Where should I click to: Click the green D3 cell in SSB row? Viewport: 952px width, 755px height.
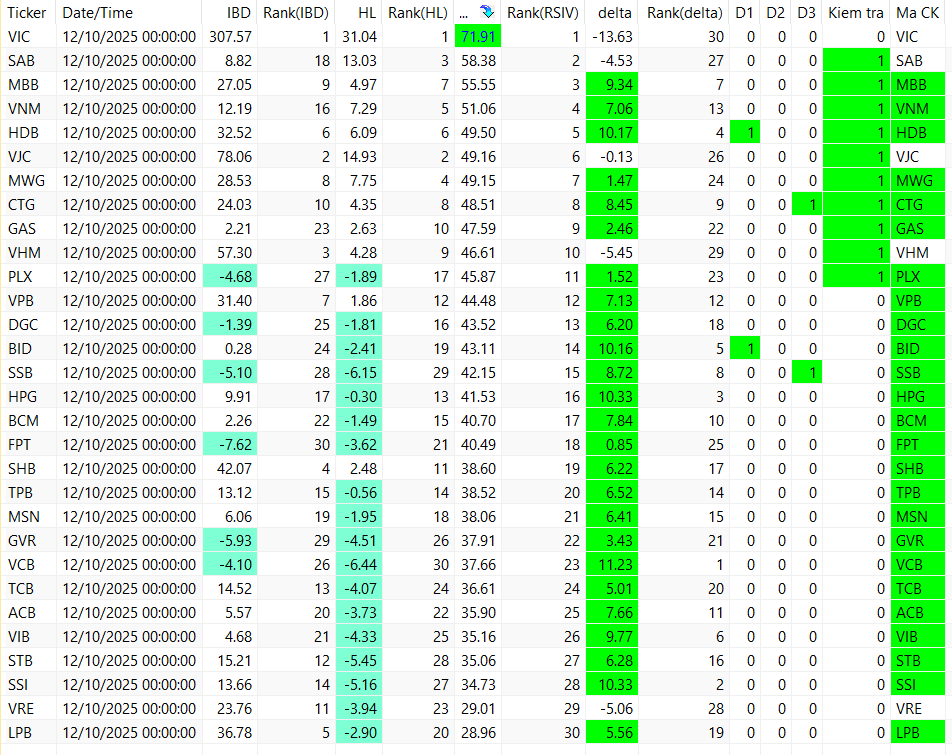click(807, 372)
